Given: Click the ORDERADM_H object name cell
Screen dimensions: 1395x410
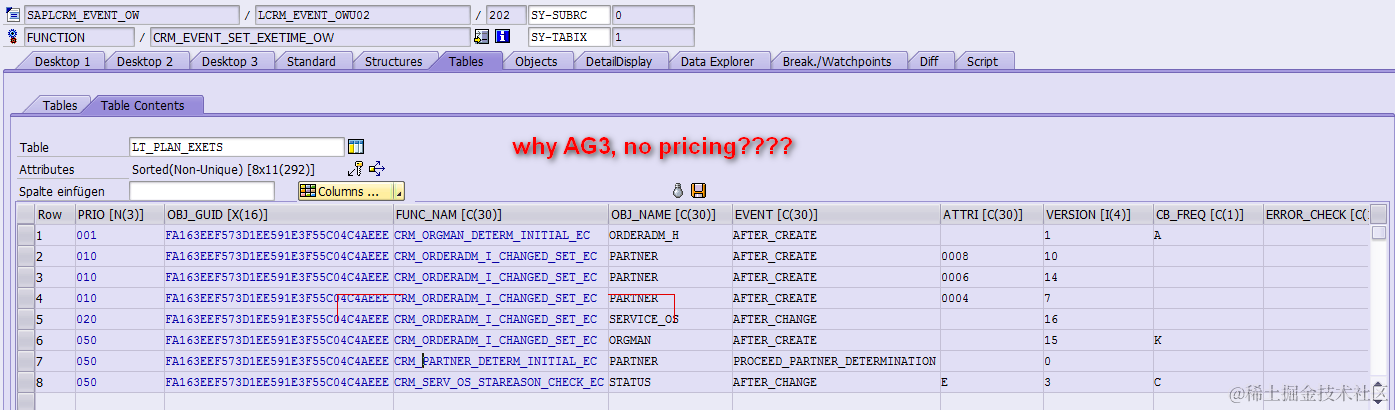Looking at the screenshot, I should point(669,235).
